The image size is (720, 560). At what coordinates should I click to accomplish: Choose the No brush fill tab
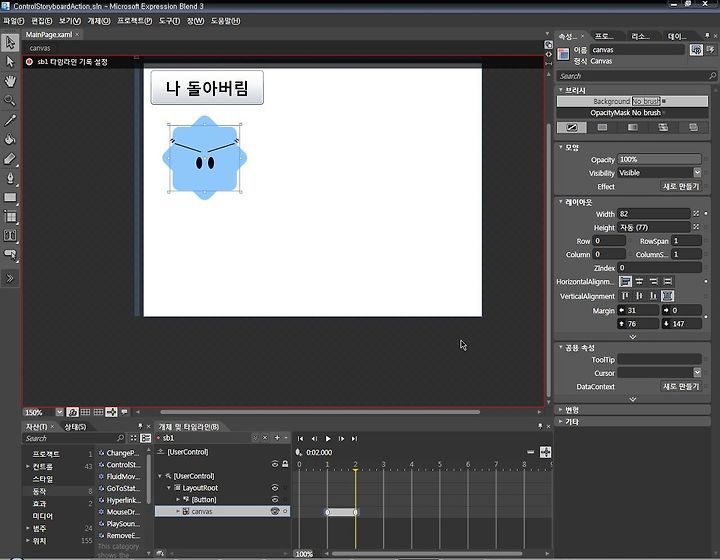(x=572, y=128)
